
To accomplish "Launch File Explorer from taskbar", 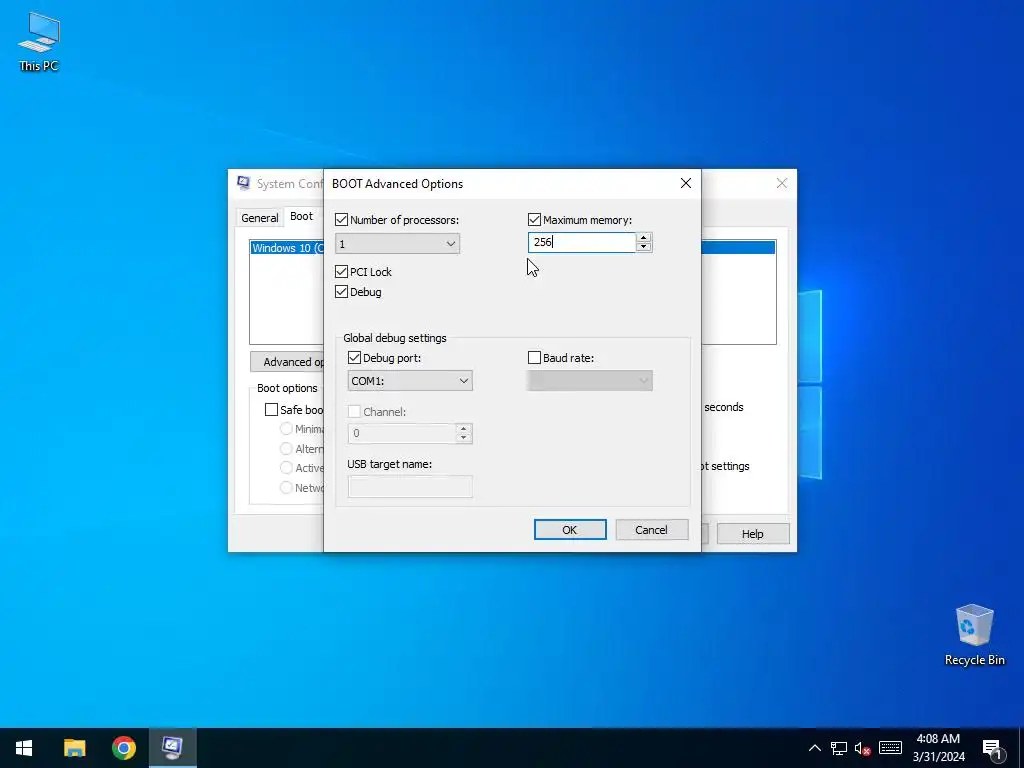I will 74,748.
